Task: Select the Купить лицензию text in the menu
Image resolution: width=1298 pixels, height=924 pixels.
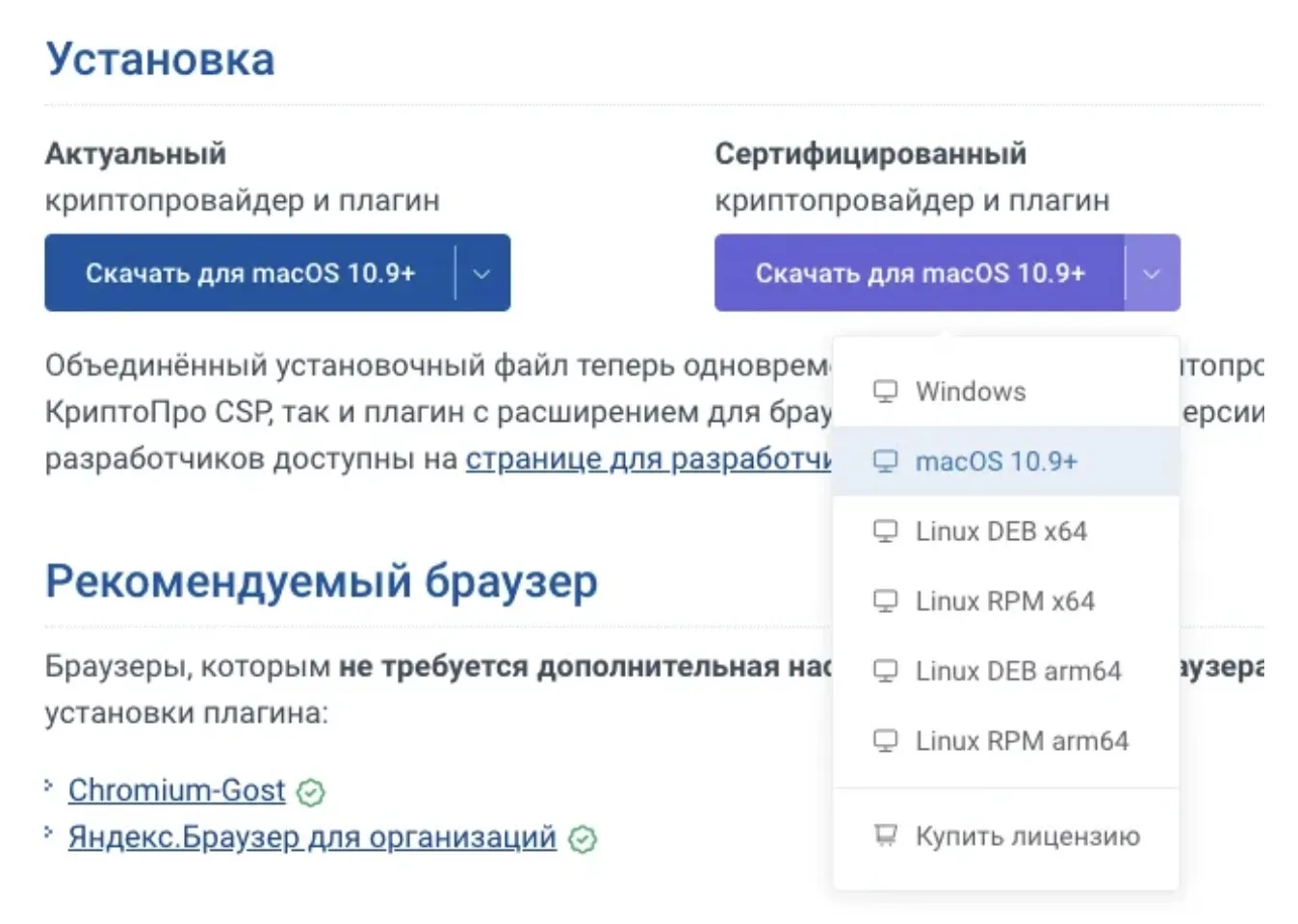Action: point(1027,836)
